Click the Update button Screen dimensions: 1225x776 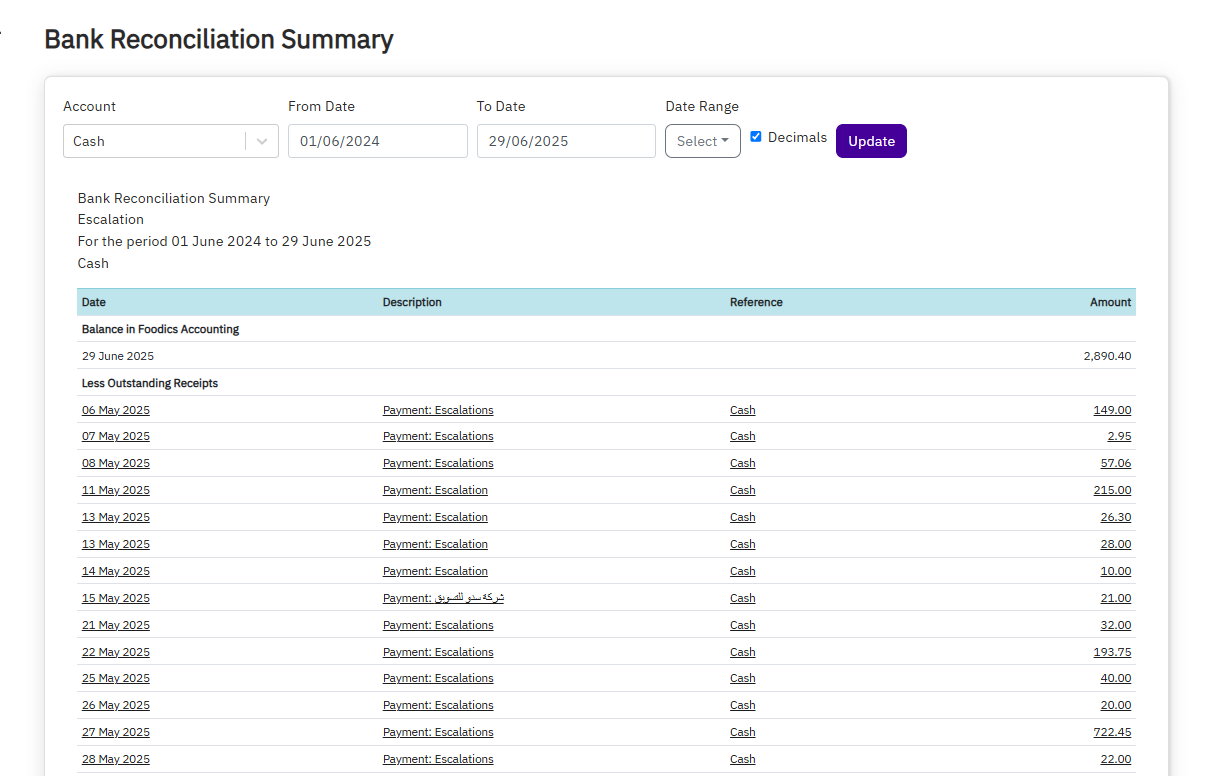pos(870,140)
